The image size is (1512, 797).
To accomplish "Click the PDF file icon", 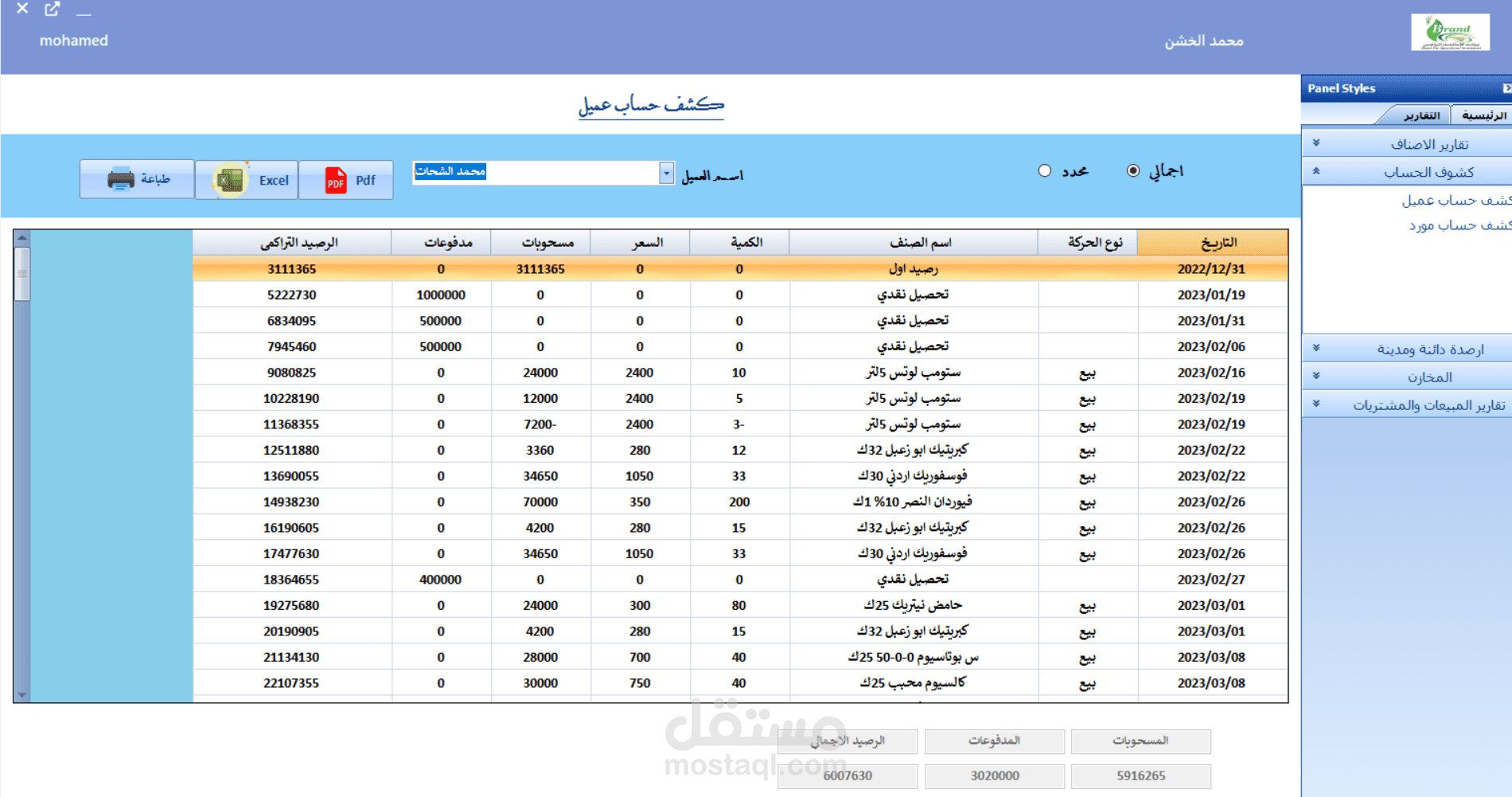I will tap(336, 180).
